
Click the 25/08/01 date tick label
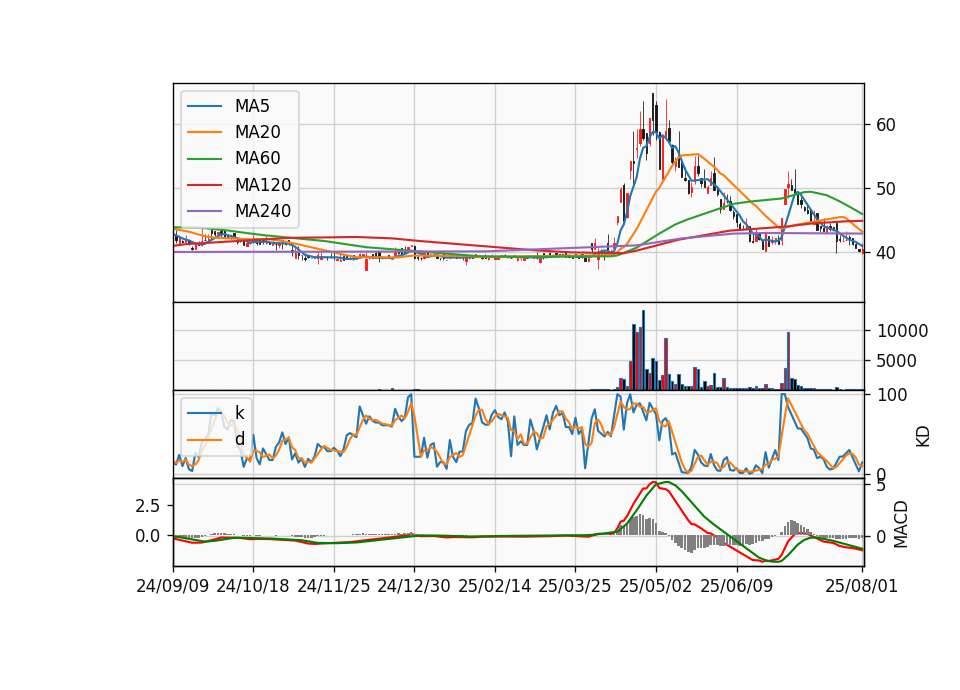tap(861, 587)
